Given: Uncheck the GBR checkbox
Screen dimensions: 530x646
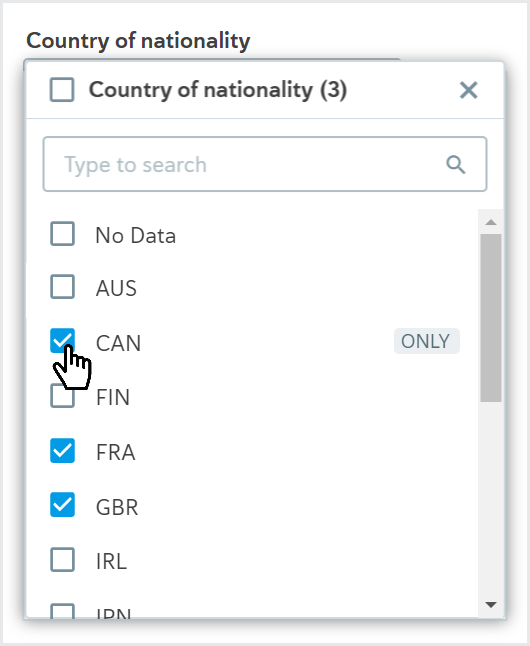Looking at the screenshot, I should pos(62,505).
